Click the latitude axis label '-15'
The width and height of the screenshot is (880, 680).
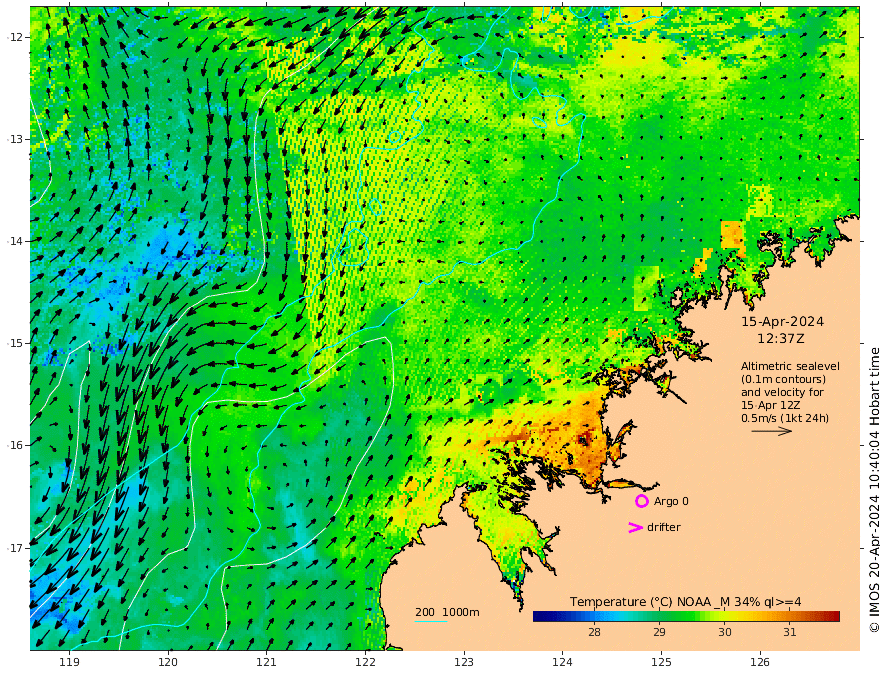click(15, 343)
